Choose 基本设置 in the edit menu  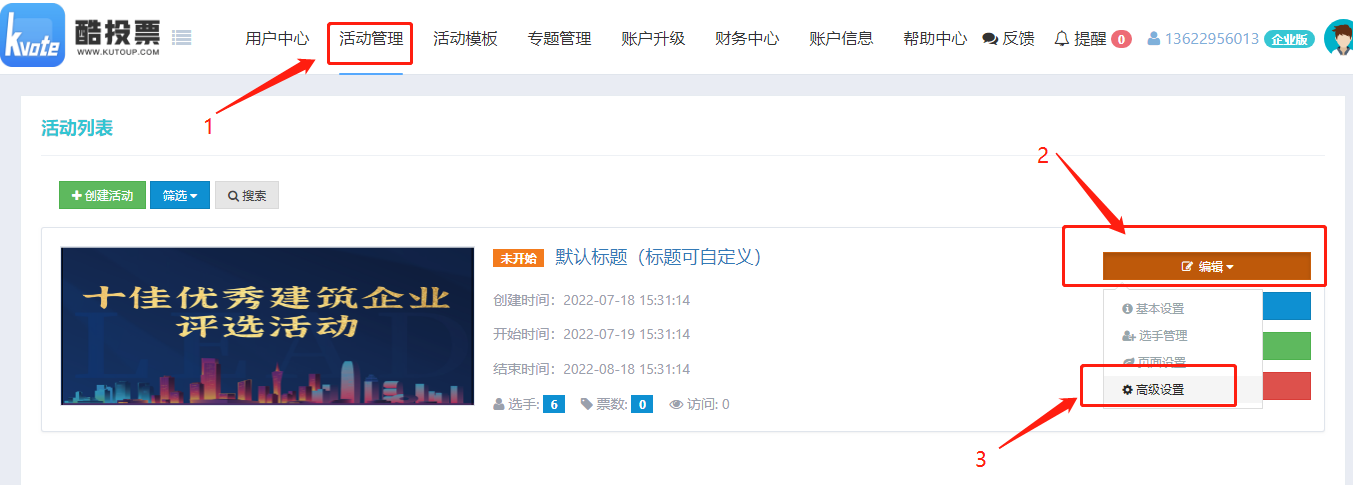pyautogui.click(x=1153, y=309)
